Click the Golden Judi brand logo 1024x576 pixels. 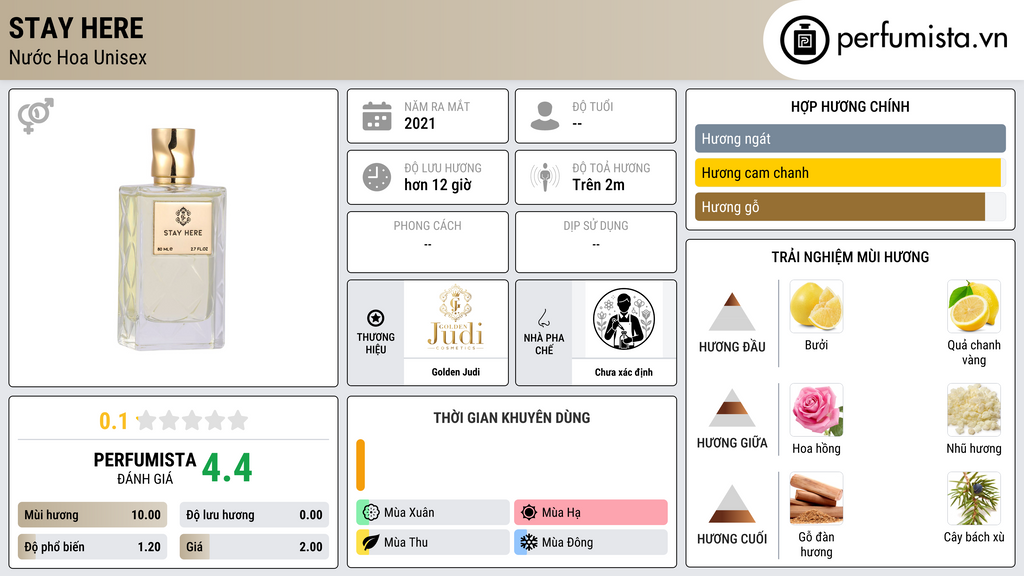pos(456,319)
